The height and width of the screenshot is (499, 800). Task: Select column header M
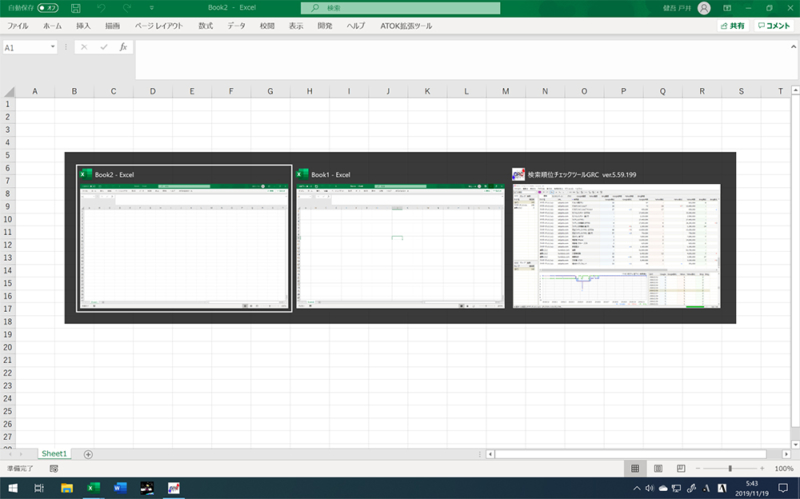coord(506,91)
